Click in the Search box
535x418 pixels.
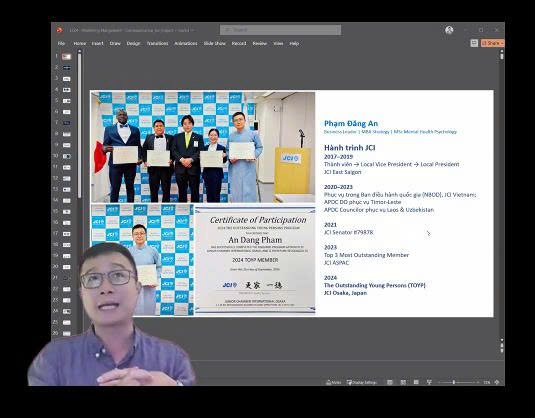[280, 30]
